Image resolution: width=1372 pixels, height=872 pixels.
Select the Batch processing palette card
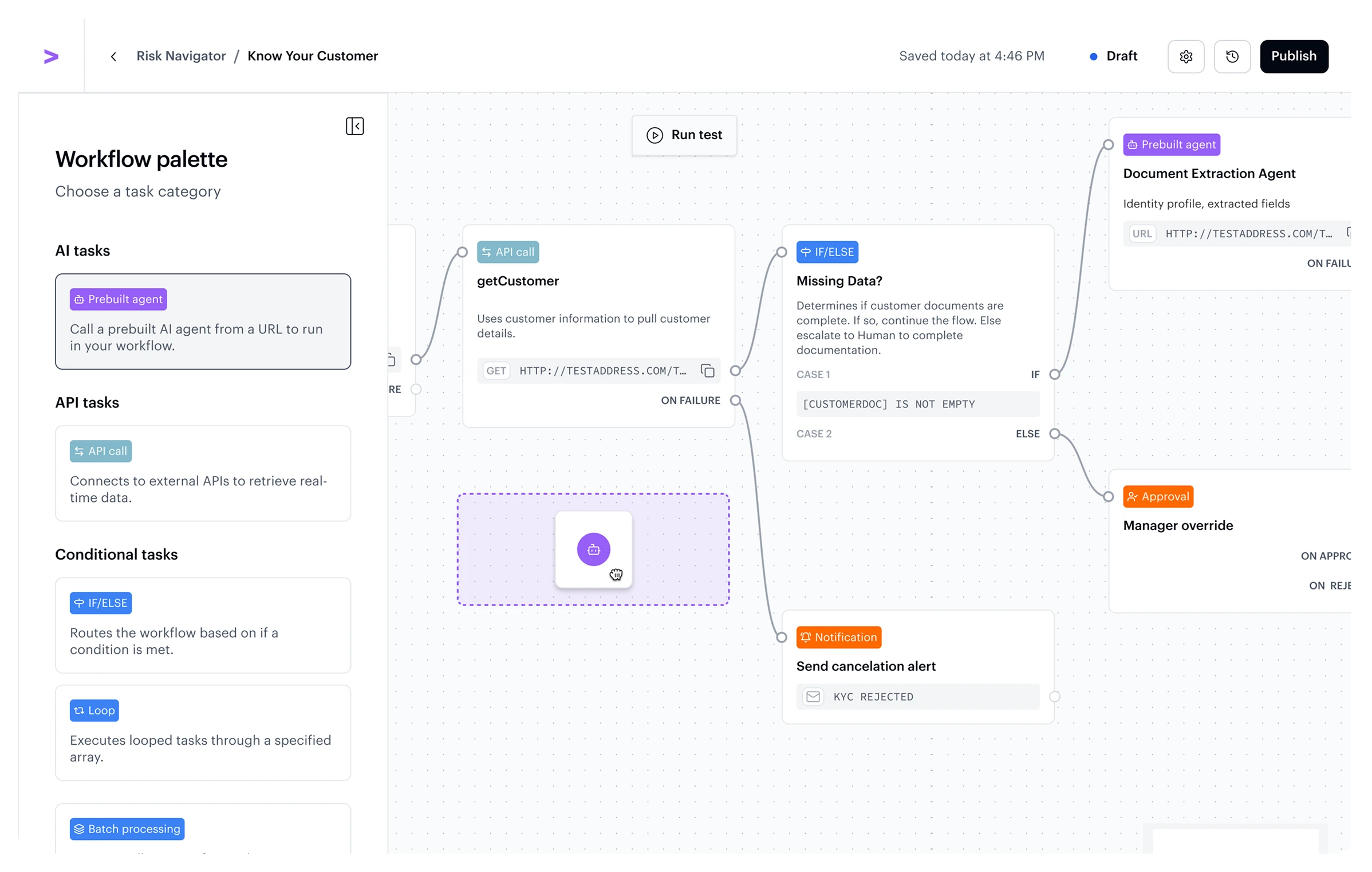pyautogui.click(x=203, y=828)
